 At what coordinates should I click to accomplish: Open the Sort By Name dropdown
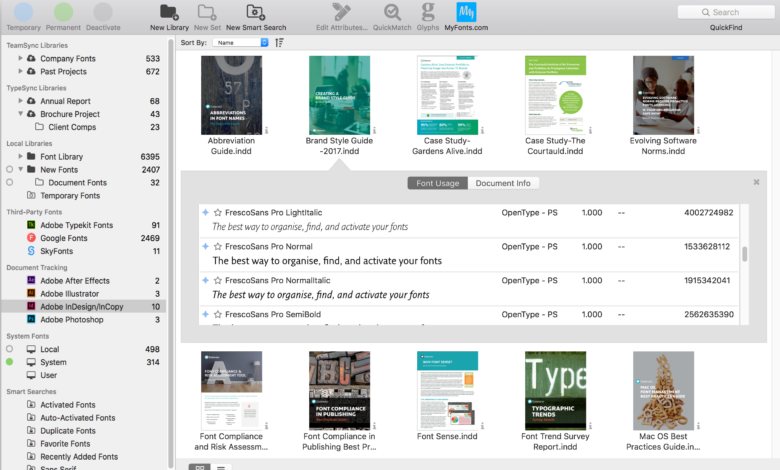tap(241, 43)
